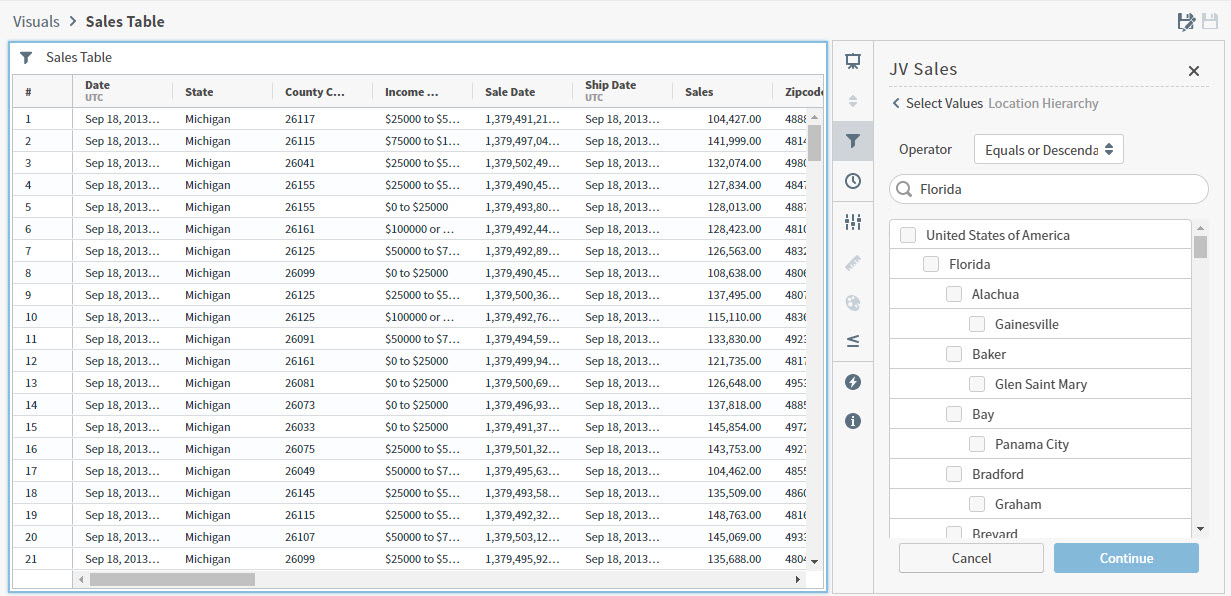Click the Save As icon with pencil

[1186, 22]
